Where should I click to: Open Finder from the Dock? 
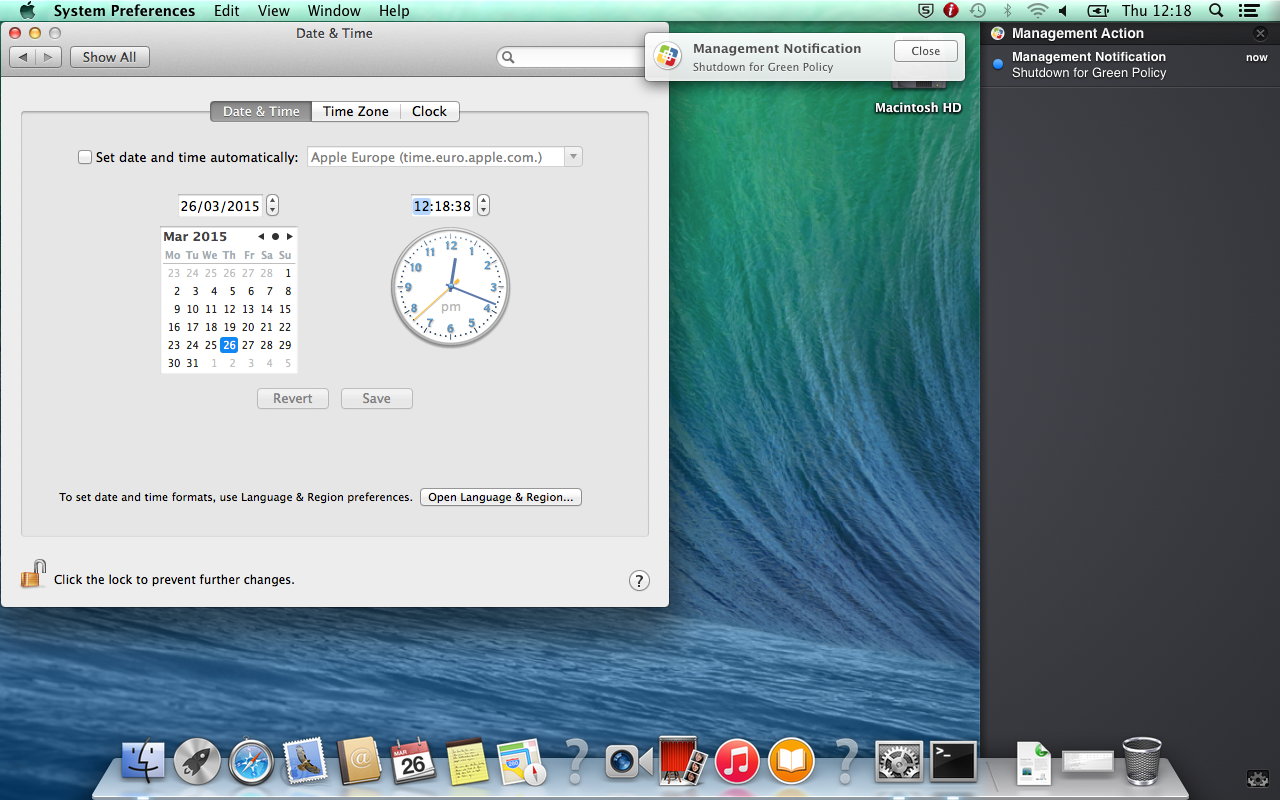point(143,763)
